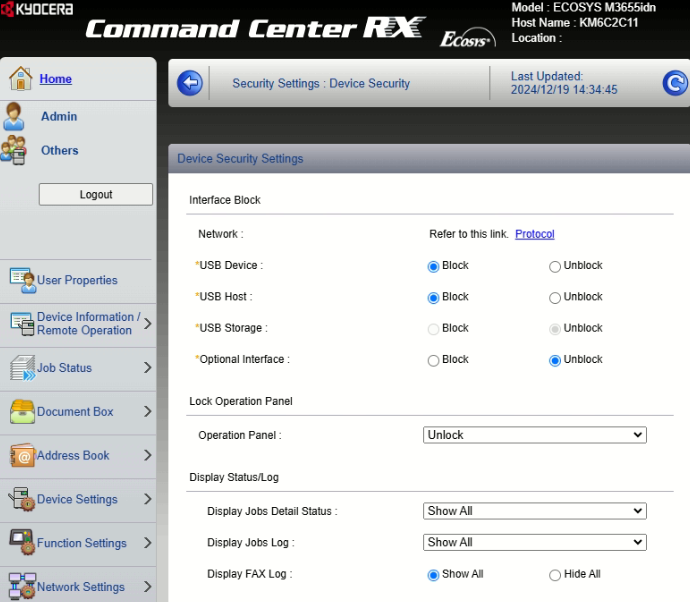The height and width of the screenshot is (602, 690).
Task: Select Block for Optional Interface
Action: (433, 360)
